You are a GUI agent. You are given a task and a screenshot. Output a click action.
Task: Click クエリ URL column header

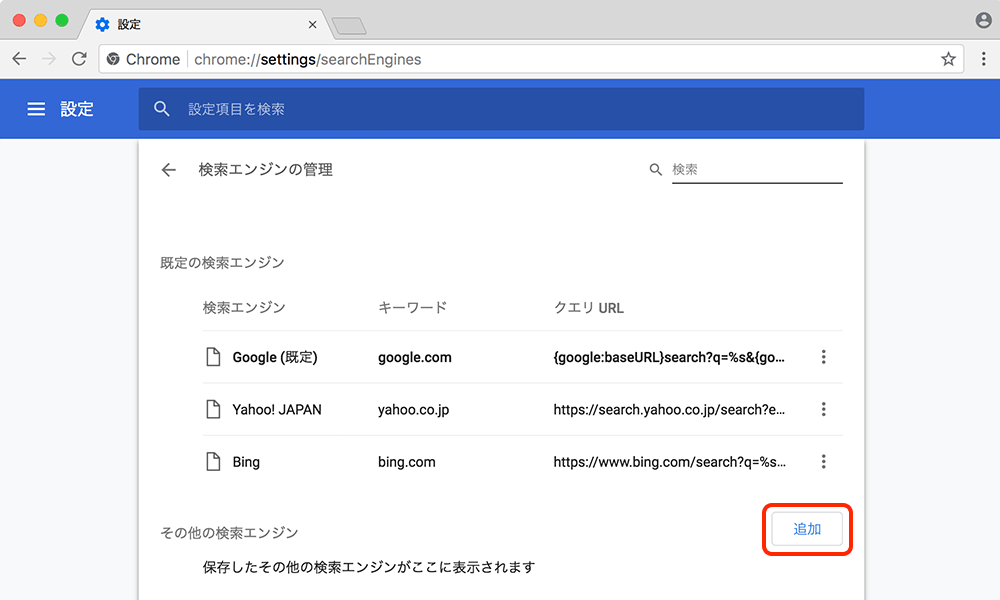589,307
